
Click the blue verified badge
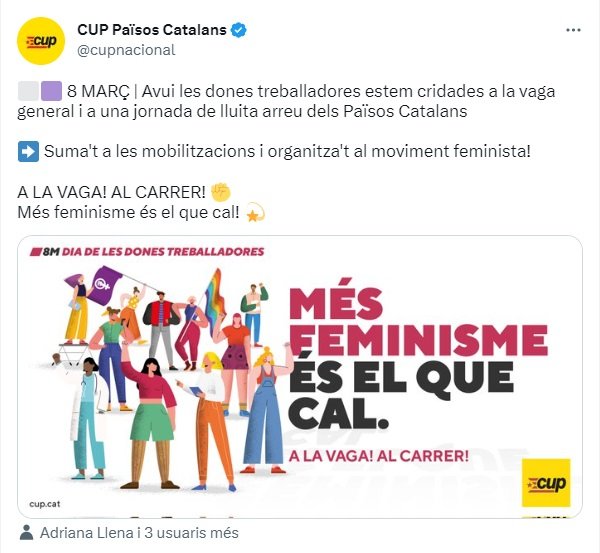click(x=238, y=30)
